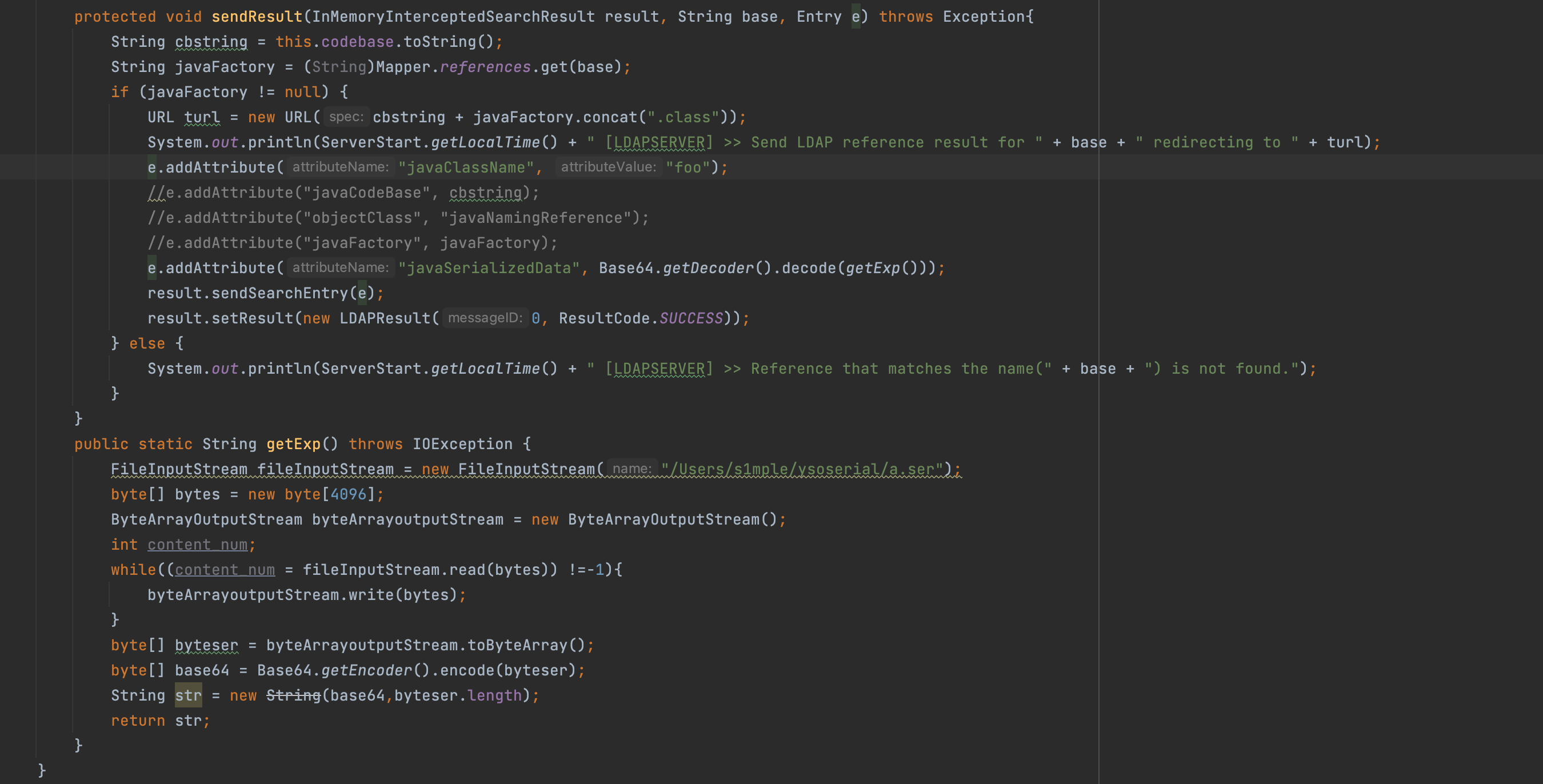Click getEncoder() method call
The width and height of the screenshot is (1543, 784).
[x=375, y=671]
